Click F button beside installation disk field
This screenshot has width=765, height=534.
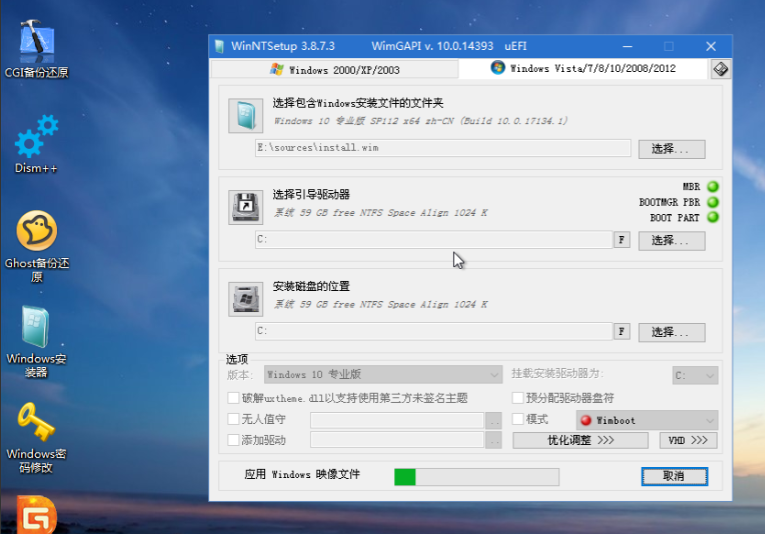[622, 331]
